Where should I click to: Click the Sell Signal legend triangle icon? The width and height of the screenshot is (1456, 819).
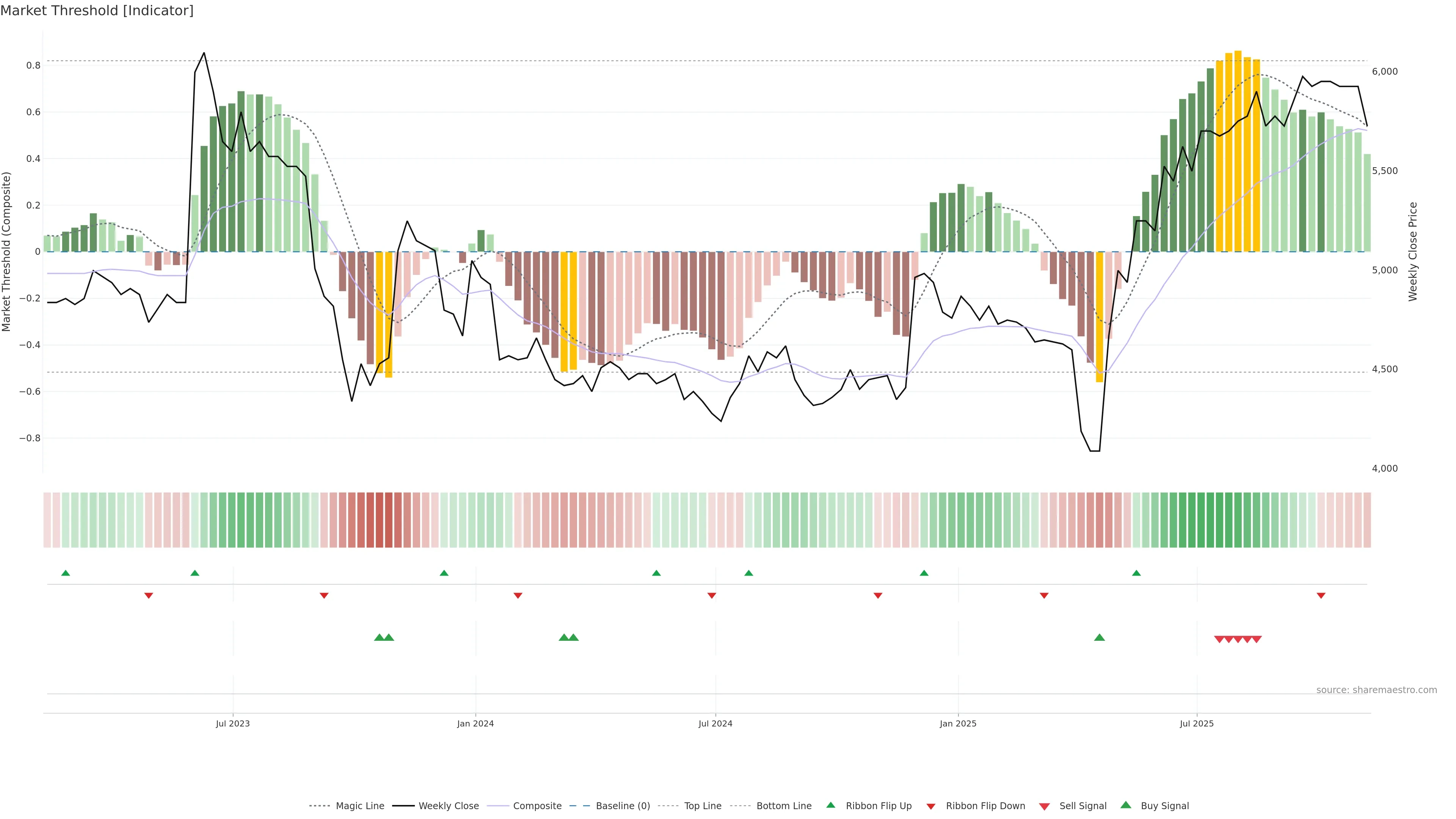click(1044, 806)
